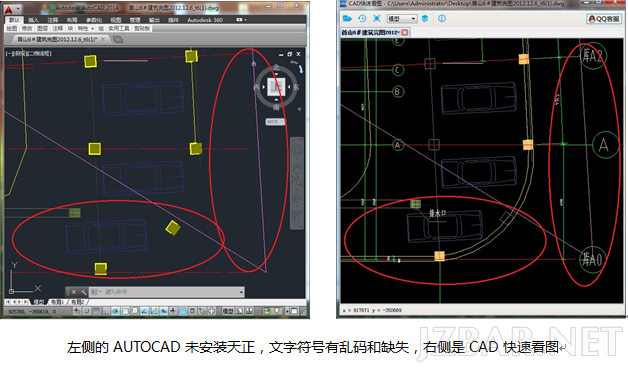The image size is (628, 368).
Task: Toggle Object Snap in the AutoCAD status bar
Action: pos(125,311)
